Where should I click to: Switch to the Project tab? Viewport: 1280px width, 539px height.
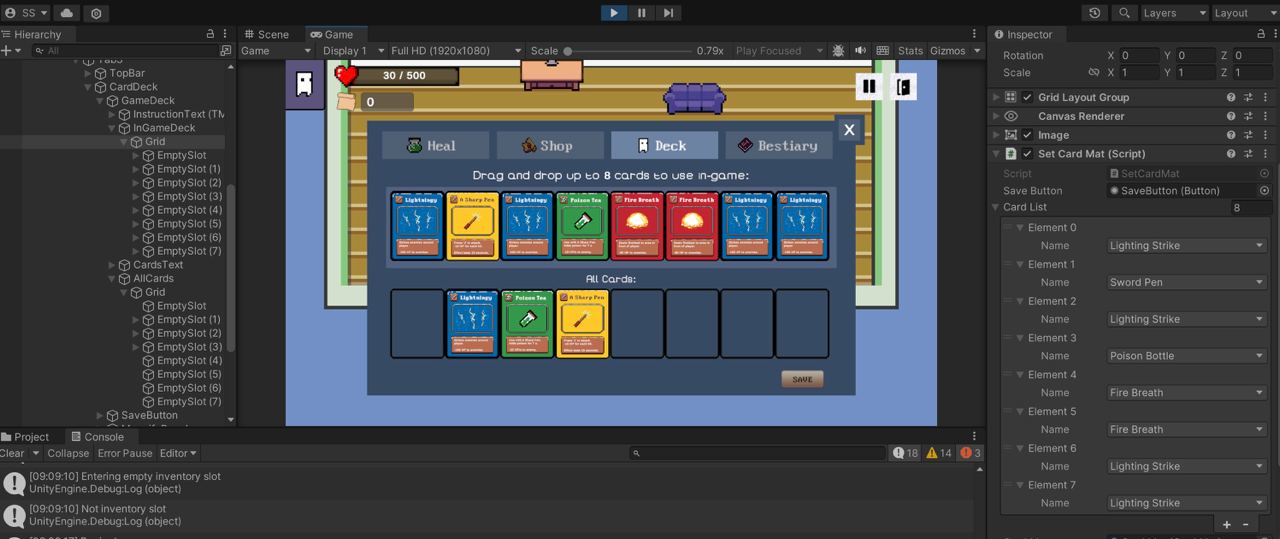click(25, 436)
